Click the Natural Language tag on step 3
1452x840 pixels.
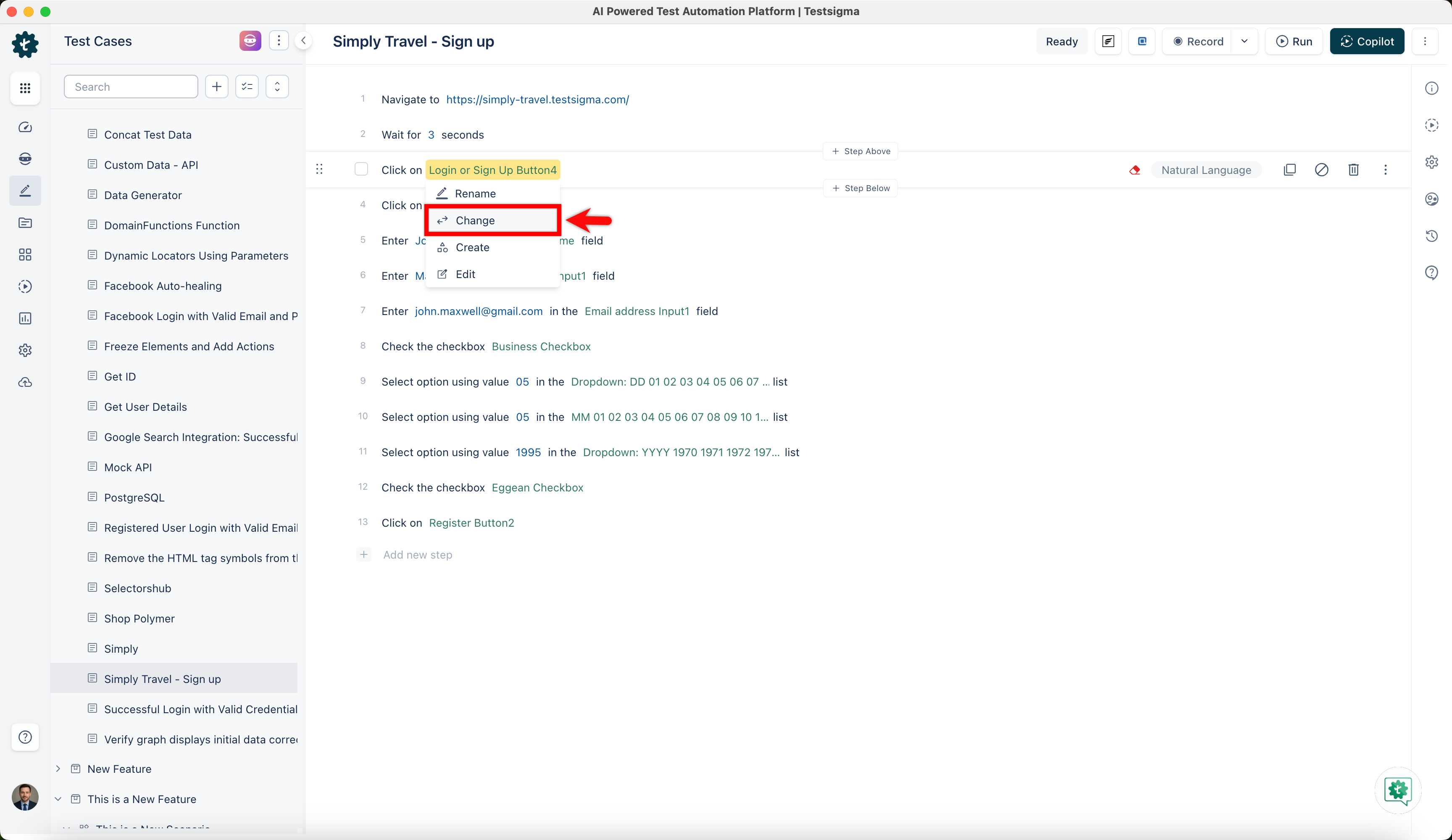(1206, 170)
